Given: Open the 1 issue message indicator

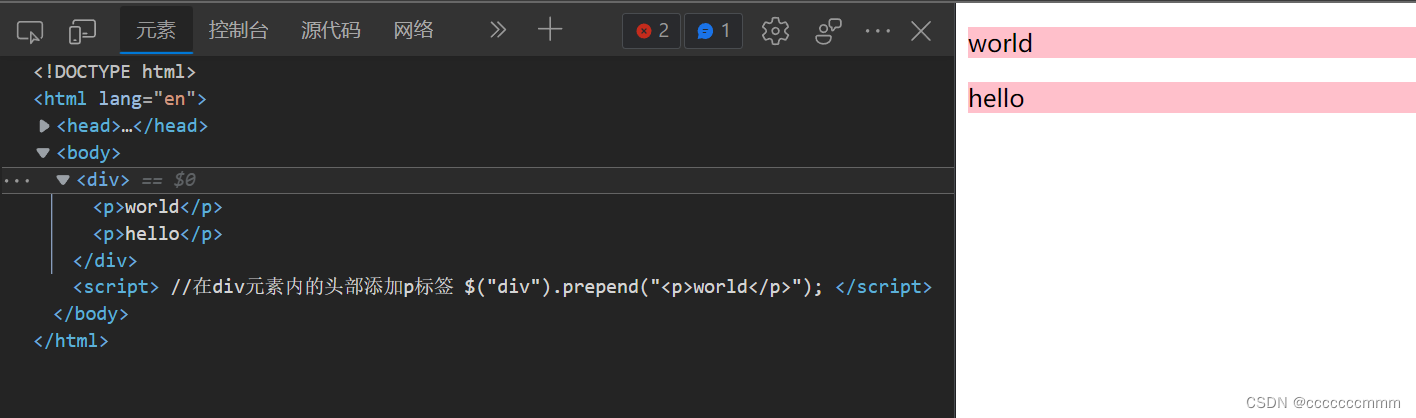Looking at the screenshot, I should (x=713, y=31).
